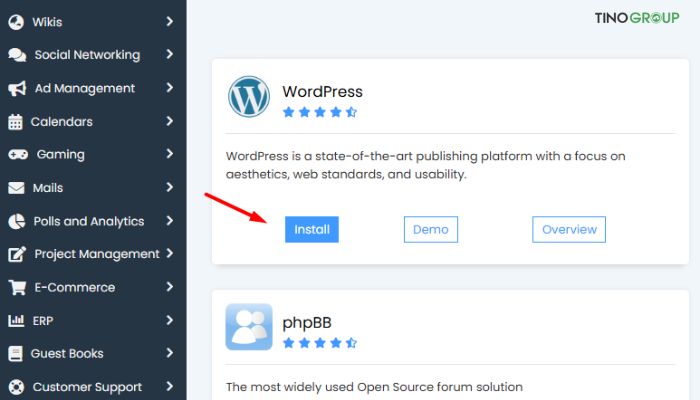The height and width of the screenshot is (400, 700).
Task: Click the Project Management edit icon
Action: (x=17, y=254)
